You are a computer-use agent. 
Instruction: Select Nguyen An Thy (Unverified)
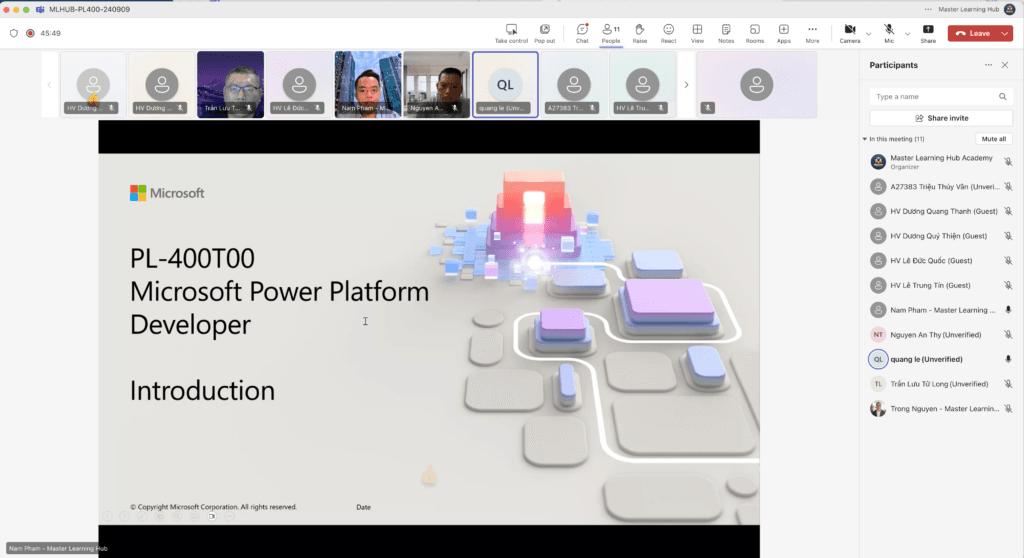941,335
